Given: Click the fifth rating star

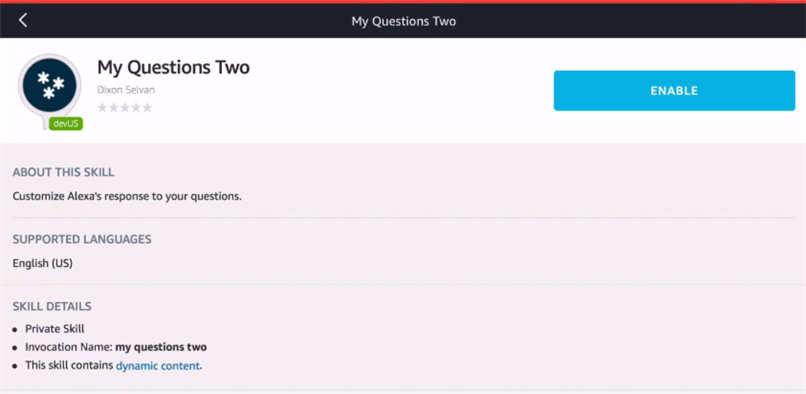Looking at the screenshot, I should 148,108.
